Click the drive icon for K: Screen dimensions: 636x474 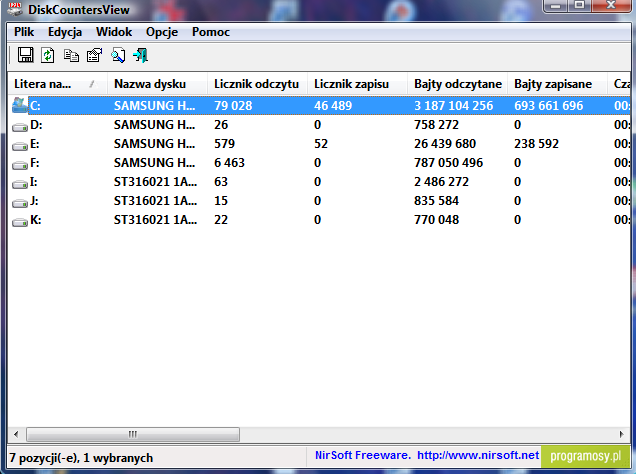19,222
